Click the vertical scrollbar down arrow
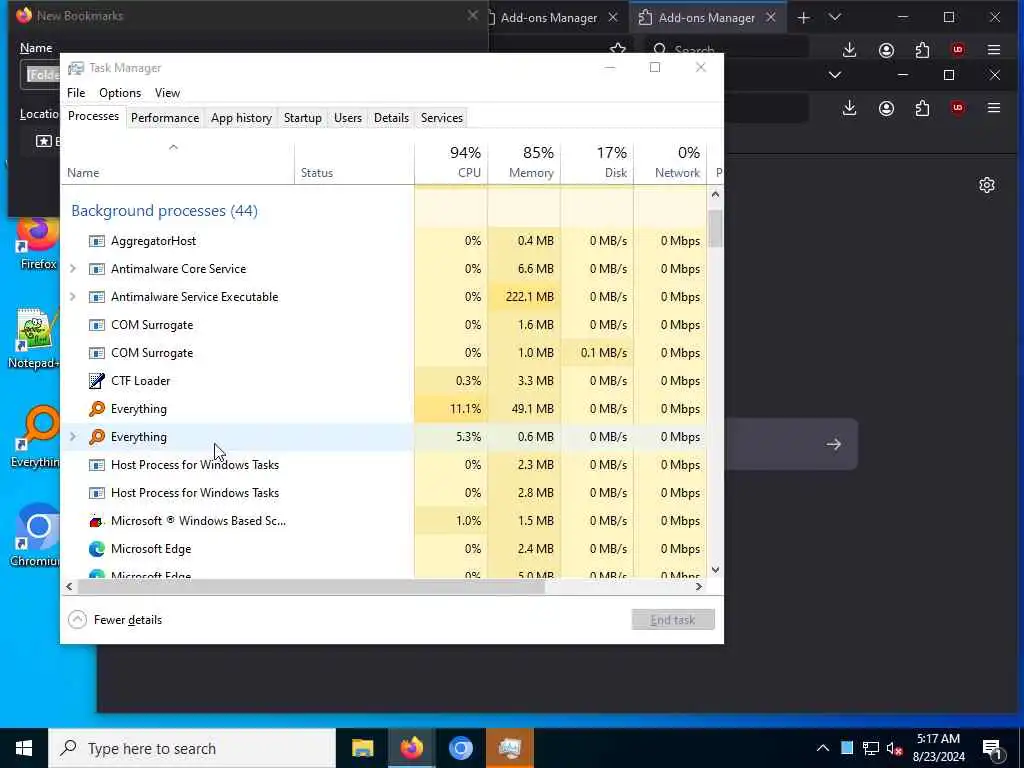Screen dimensions: 1024x768 click(715, 570)
